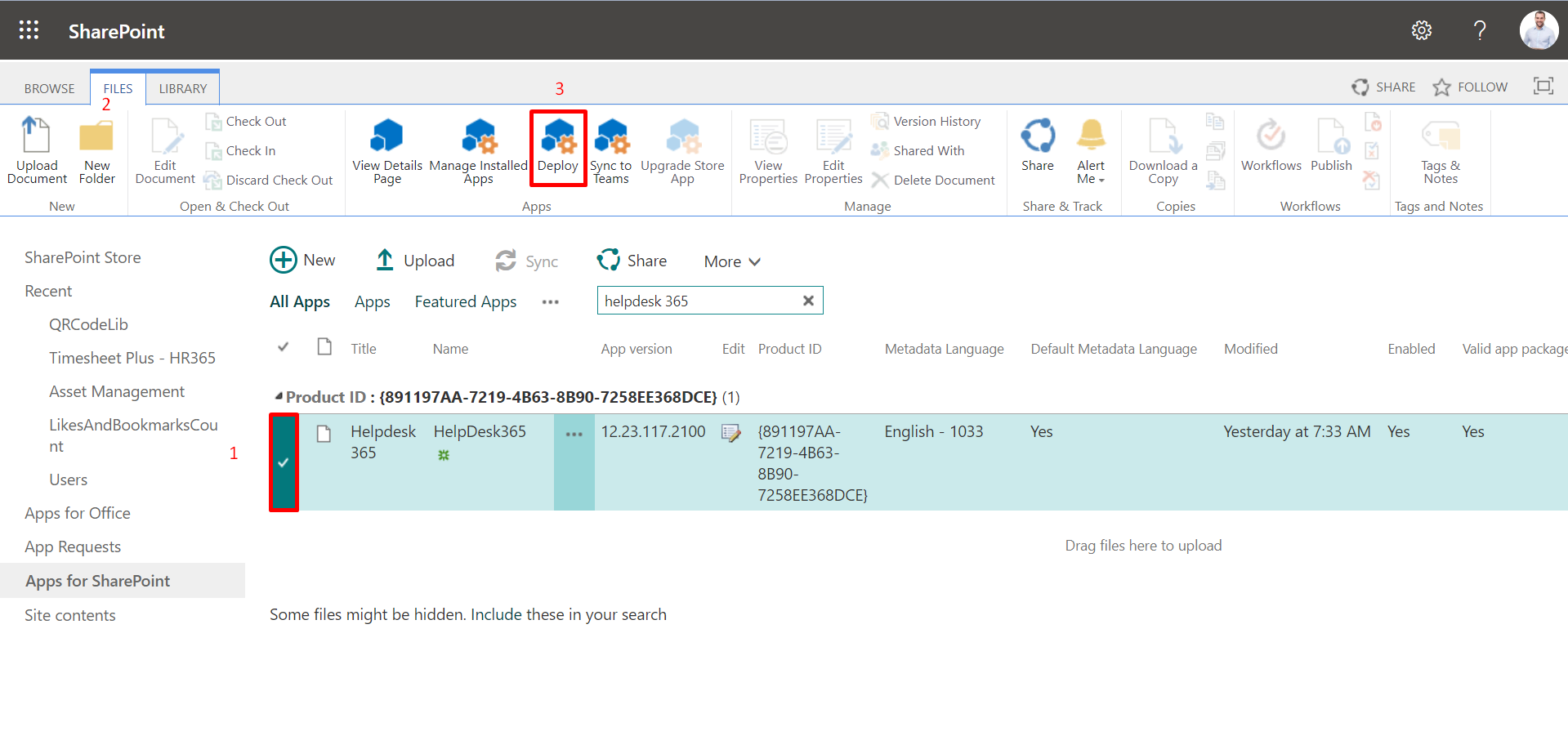Sort by App version column header

(x=637, y=349)
